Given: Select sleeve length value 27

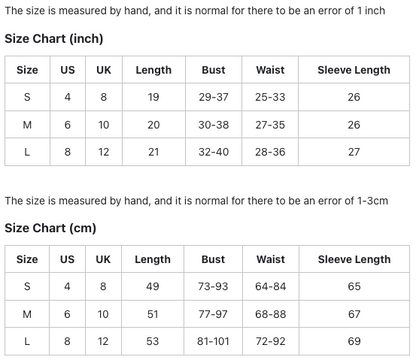Looking at the screenshot, I should (x=354, y=152).
